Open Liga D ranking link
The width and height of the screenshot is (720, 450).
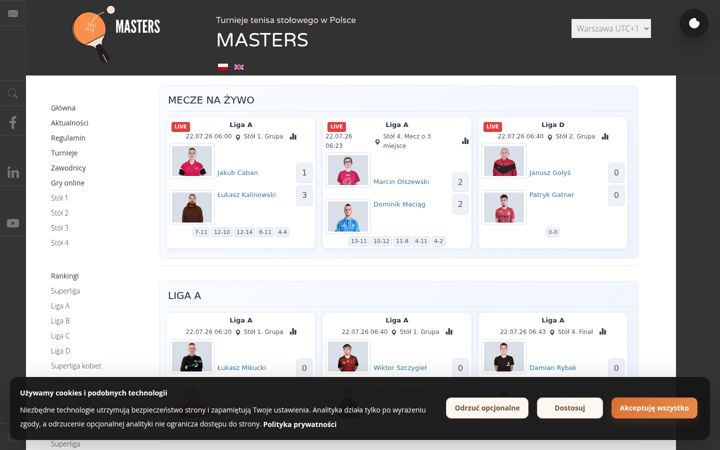pyautogui.click(x=61, y=351)
